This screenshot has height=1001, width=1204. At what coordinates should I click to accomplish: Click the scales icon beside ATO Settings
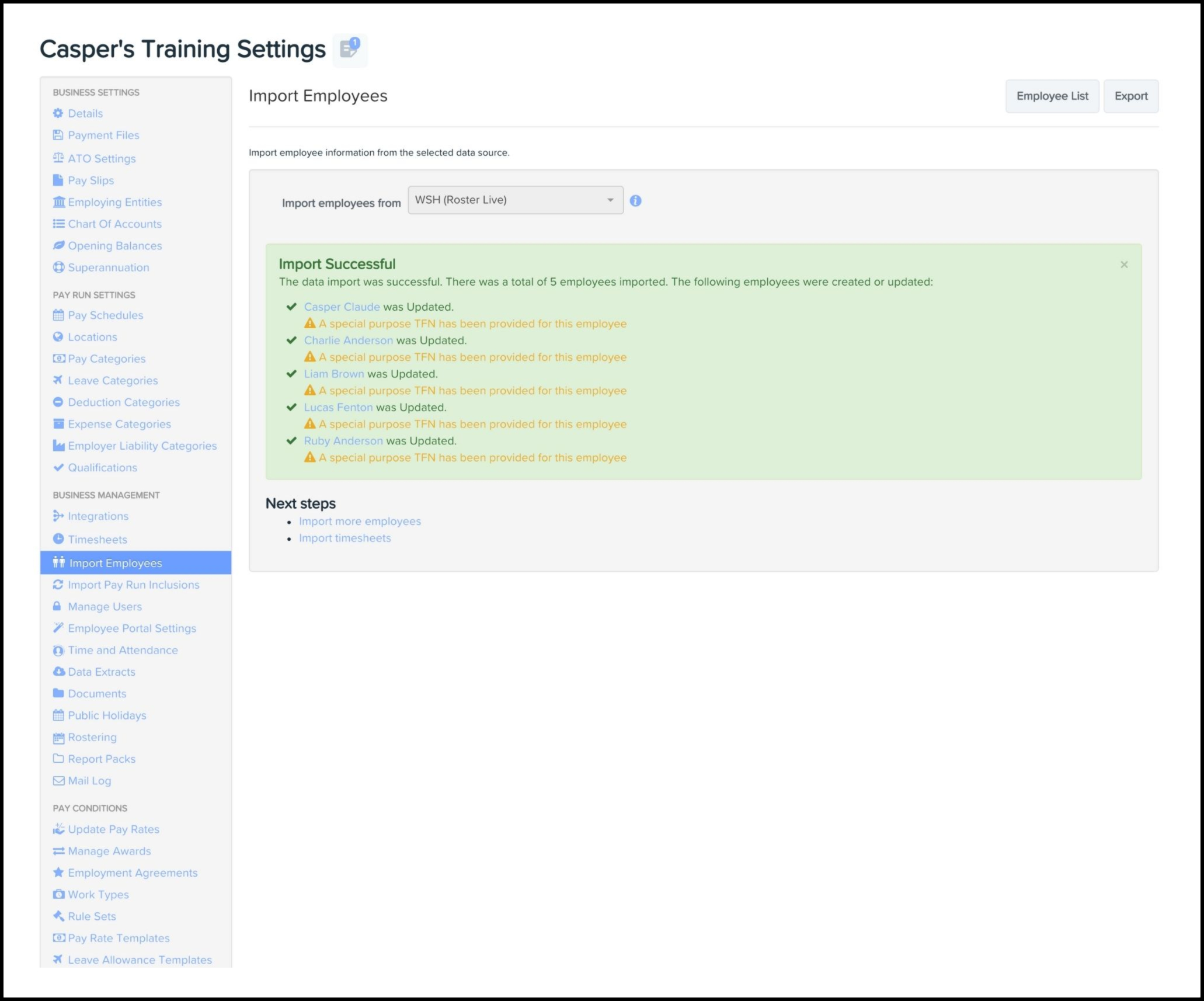[x=58, y=158]
